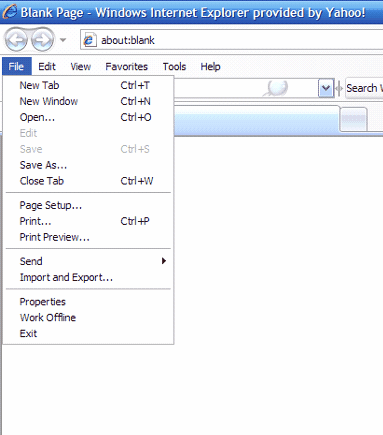Click the Forward navigation arrow button
Screen dimensions: 383x435
[x=42, y=40]
